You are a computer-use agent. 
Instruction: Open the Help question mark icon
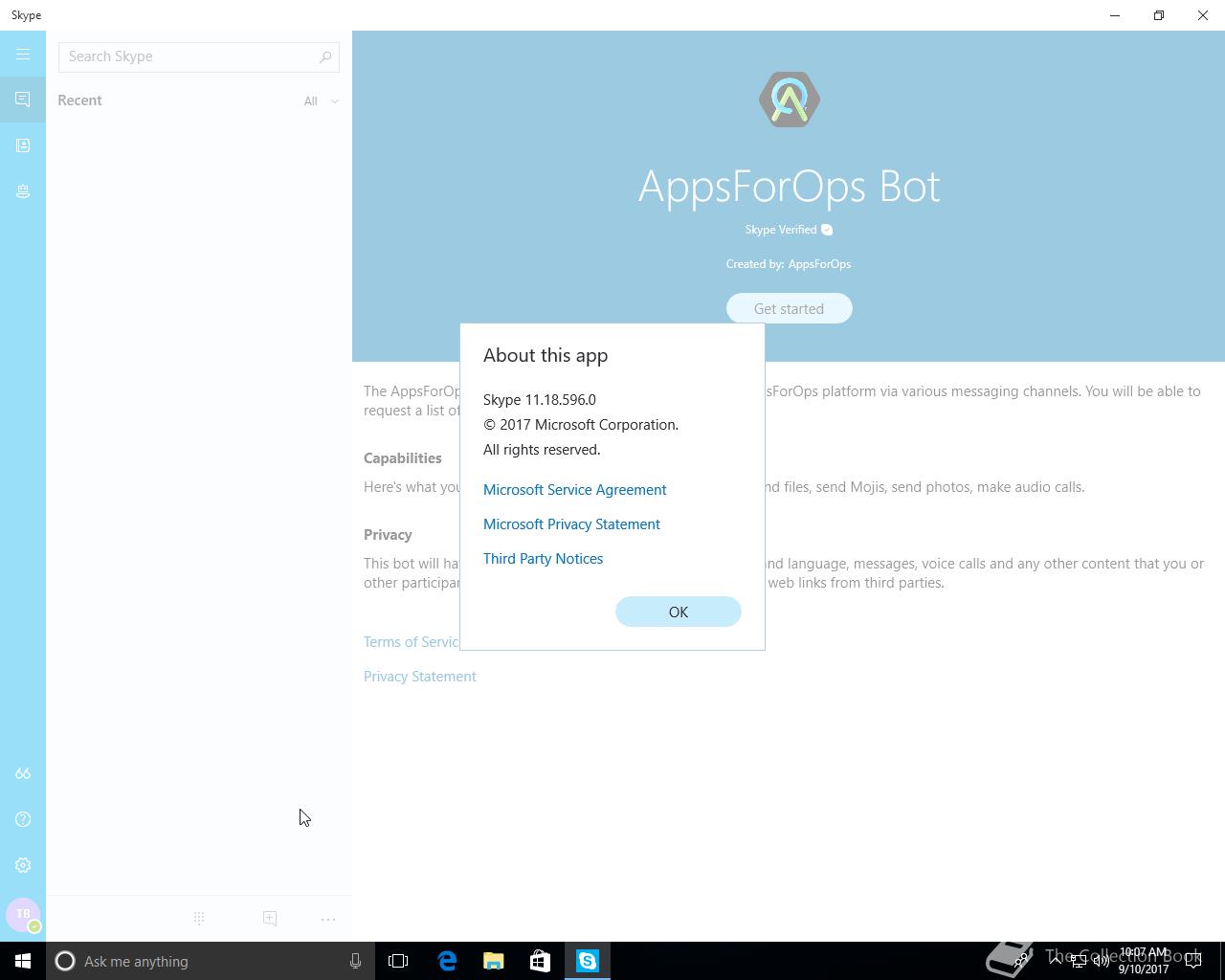pos(23,819)
